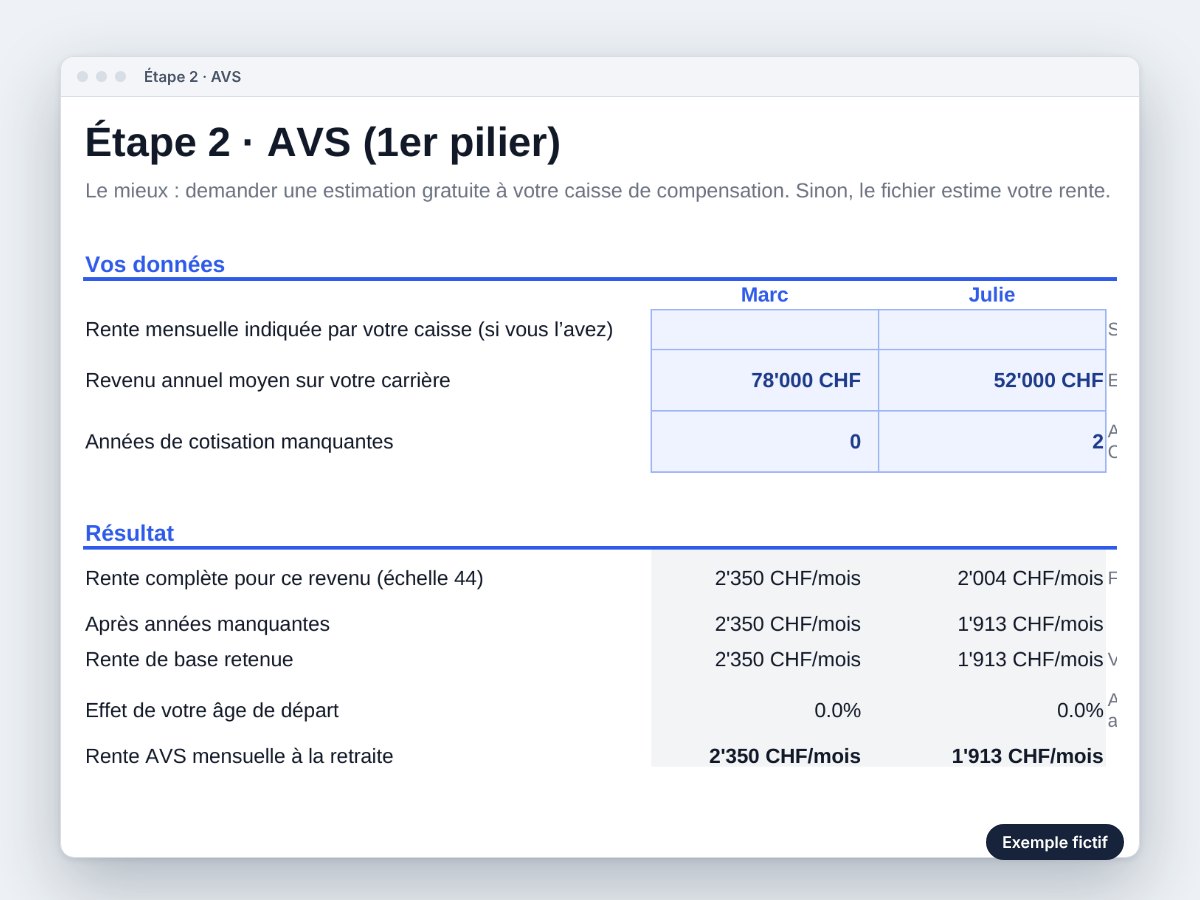Click Julie's rente complète value 2'004 CHF/mois
The height and width of the screenshot is (900, 1200).
pyautogui.click(x=1030, y=578)
